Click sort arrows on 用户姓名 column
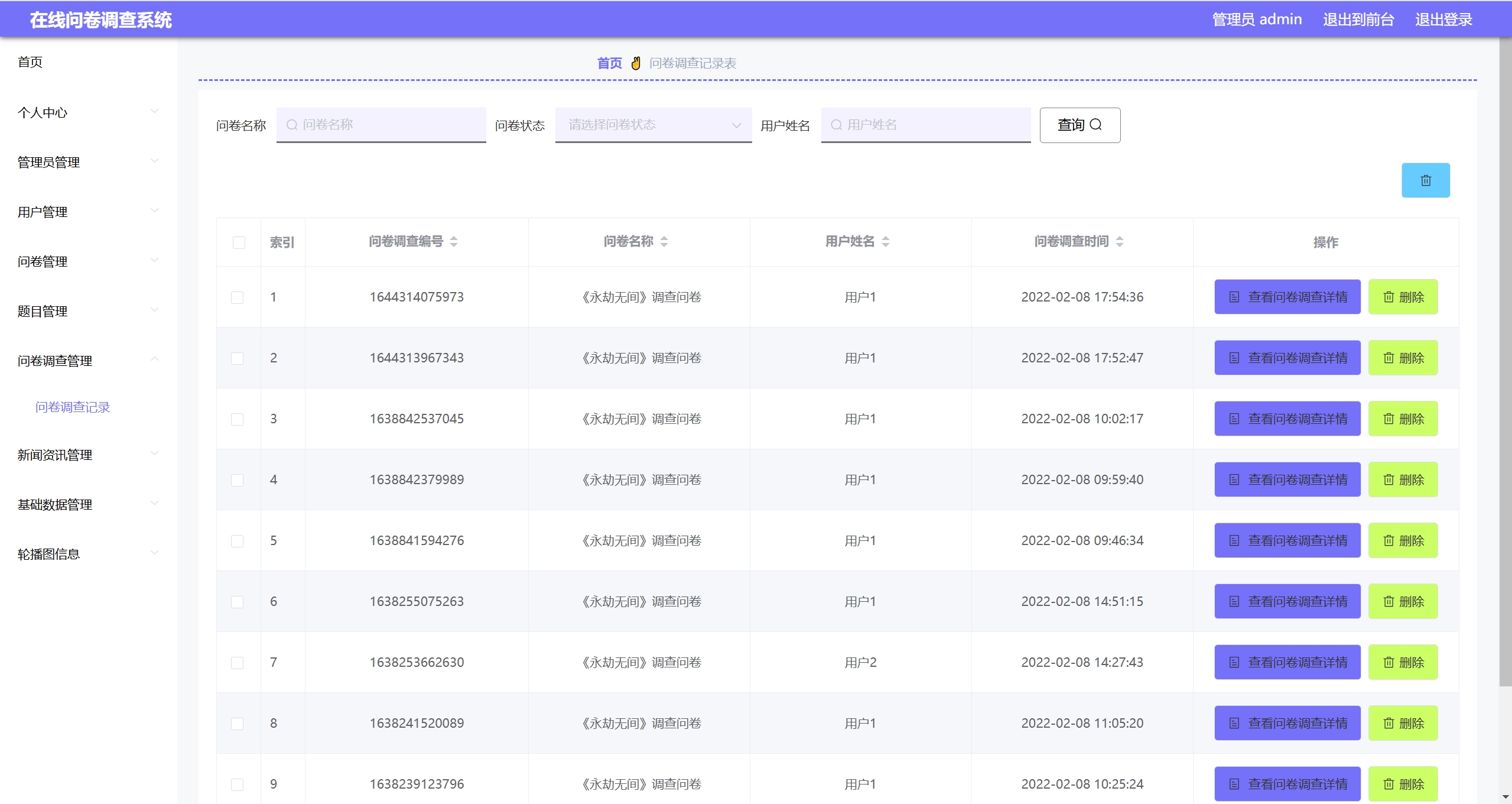 (x=885, y=241)
